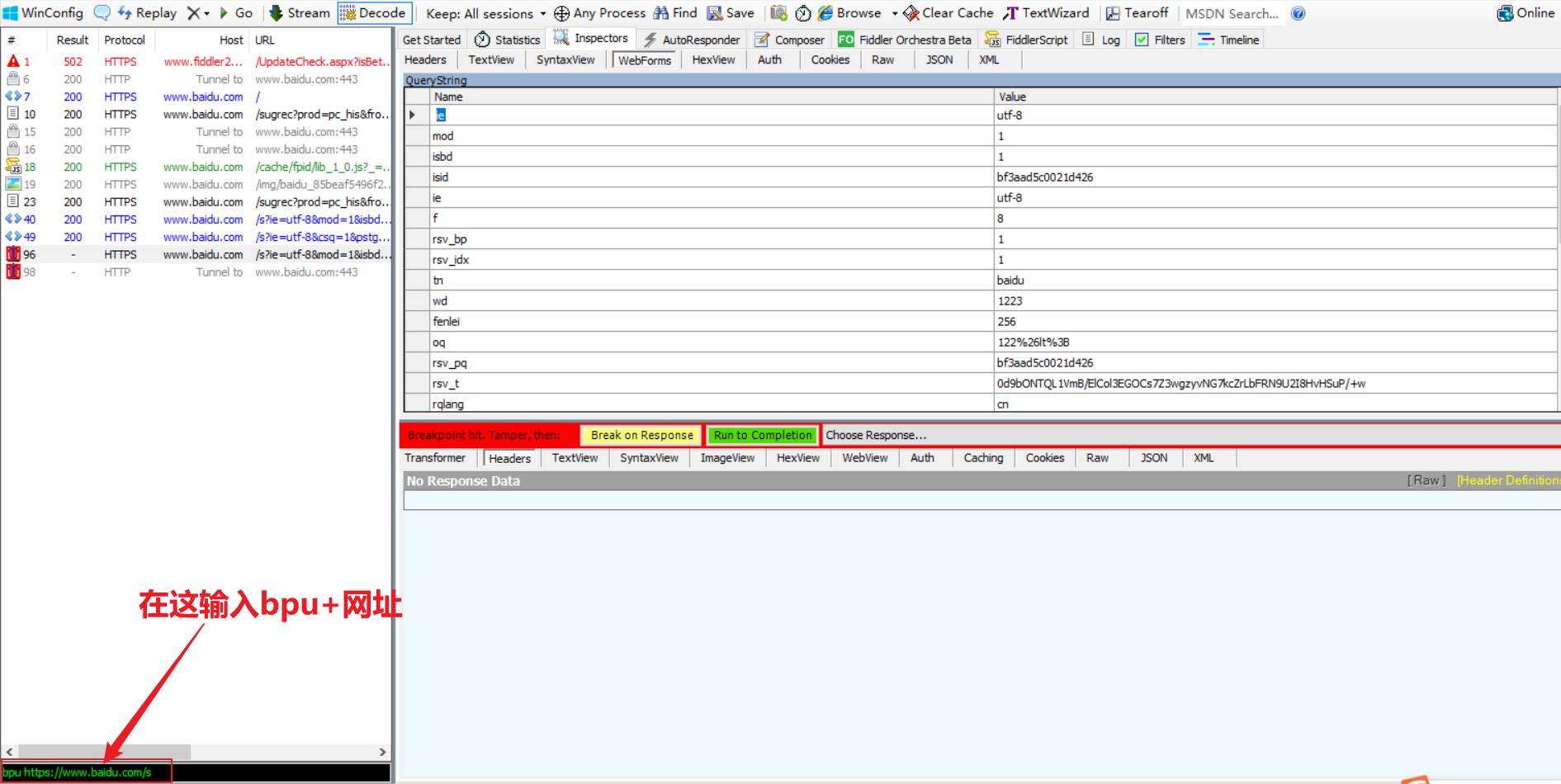Viewport: 1561px width, 784px height.
Task: Open the Remove (X) dropdown
Action: point(198,13)
